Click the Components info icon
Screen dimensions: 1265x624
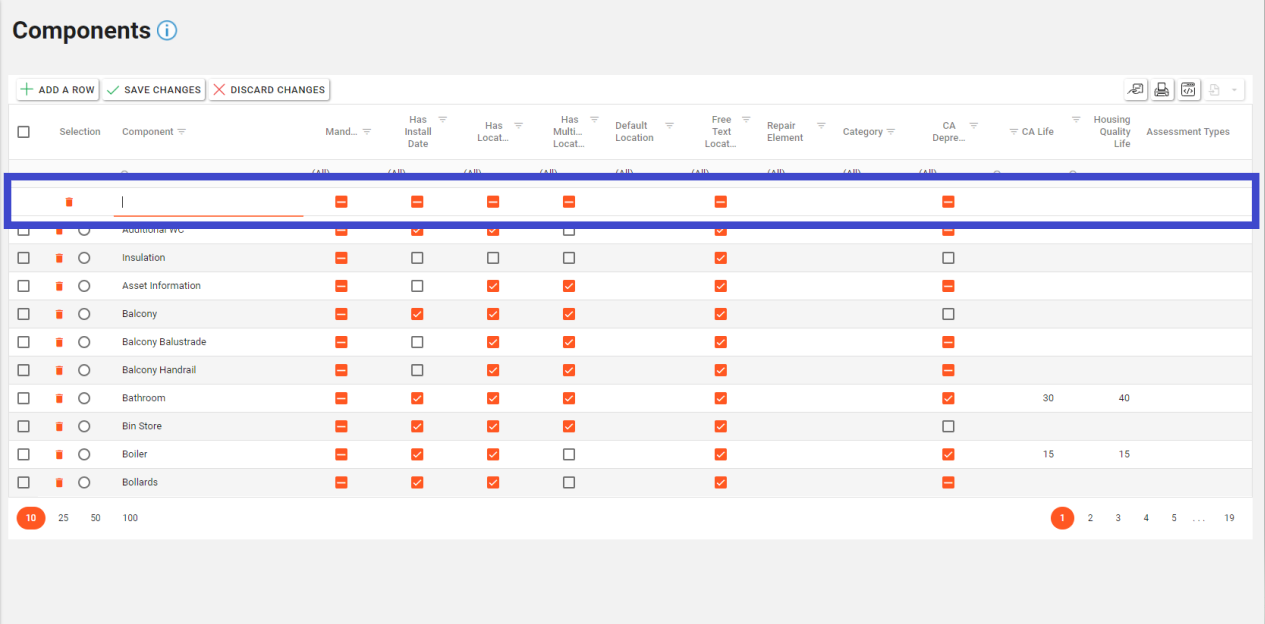tap(167, 31)
